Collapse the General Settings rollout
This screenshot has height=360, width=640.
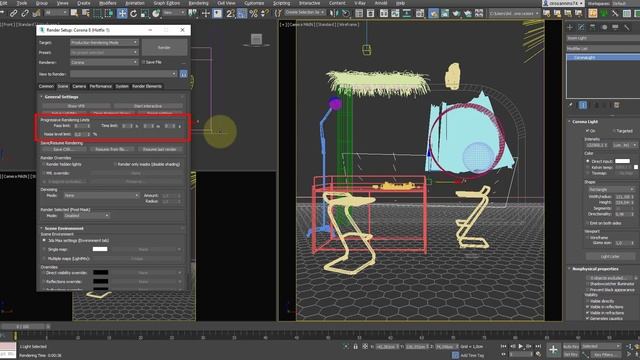[x=61, y=97]
